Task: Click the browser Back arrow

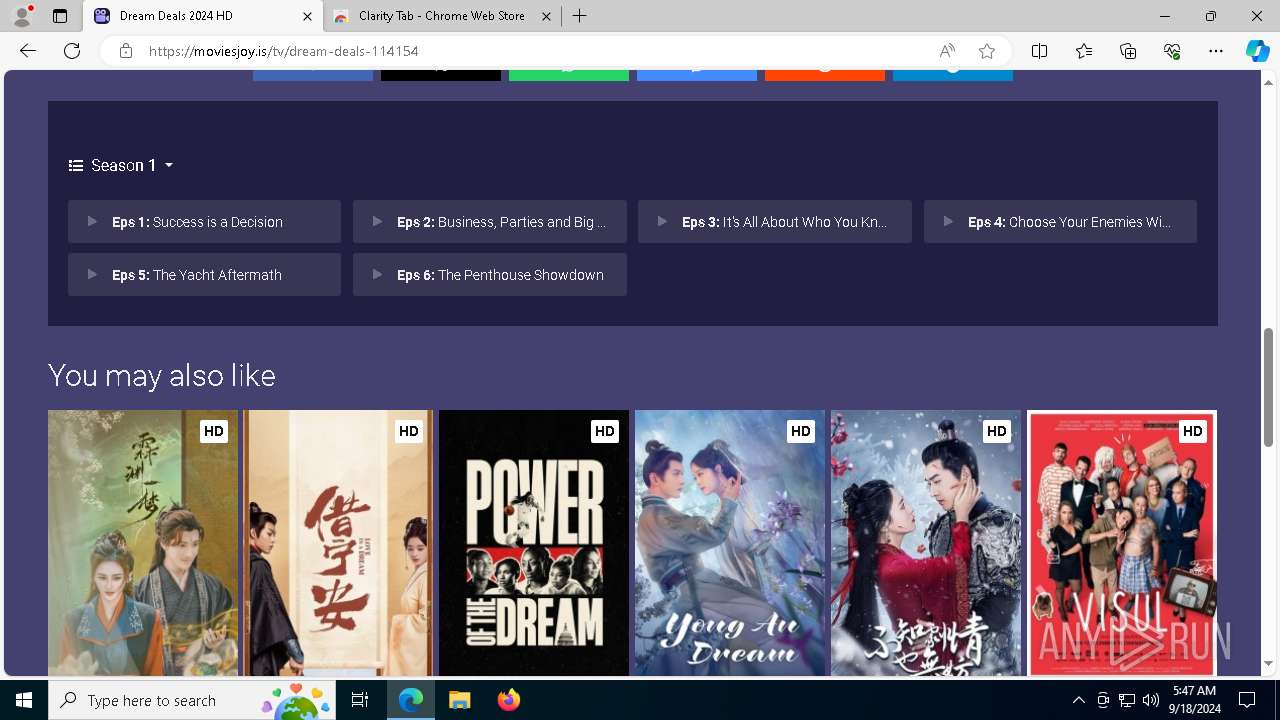Action: click(x=28, y=51)
